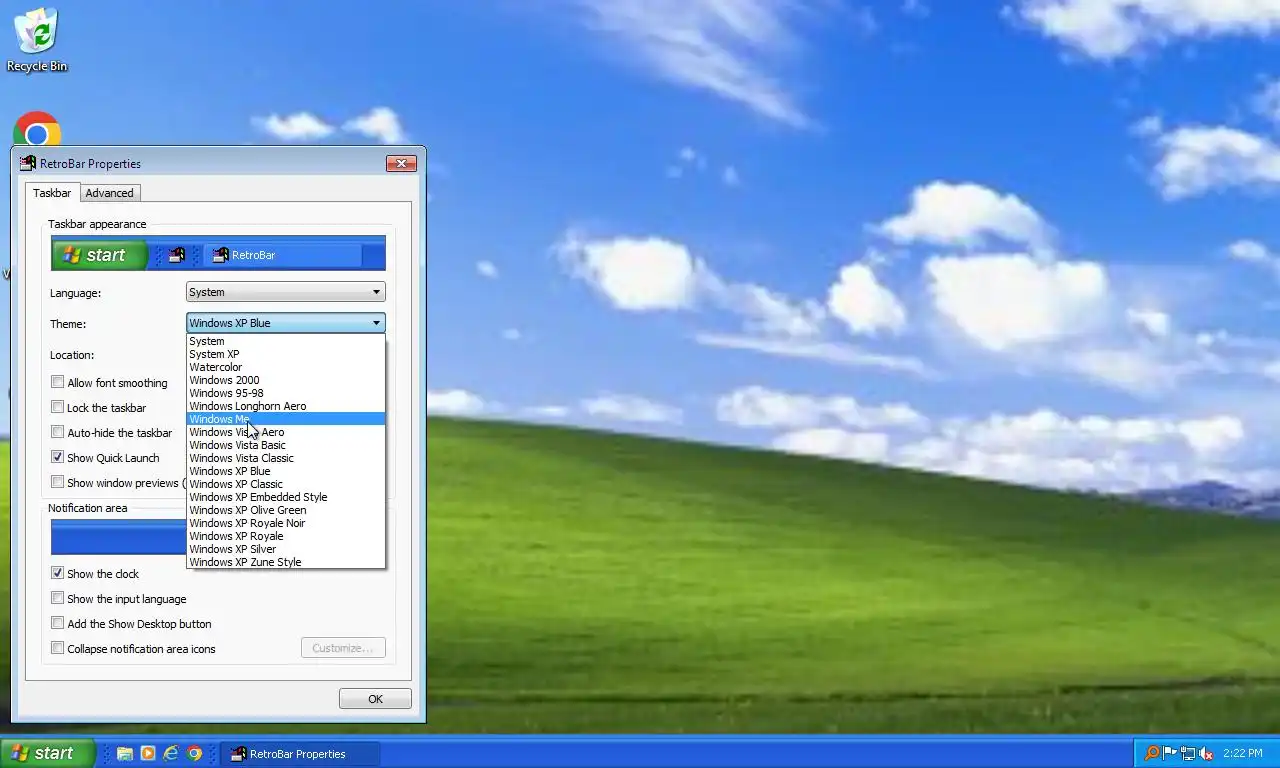1280x768 pixels.
Task: Click the network tray icon
Action: coord(1188,754)
